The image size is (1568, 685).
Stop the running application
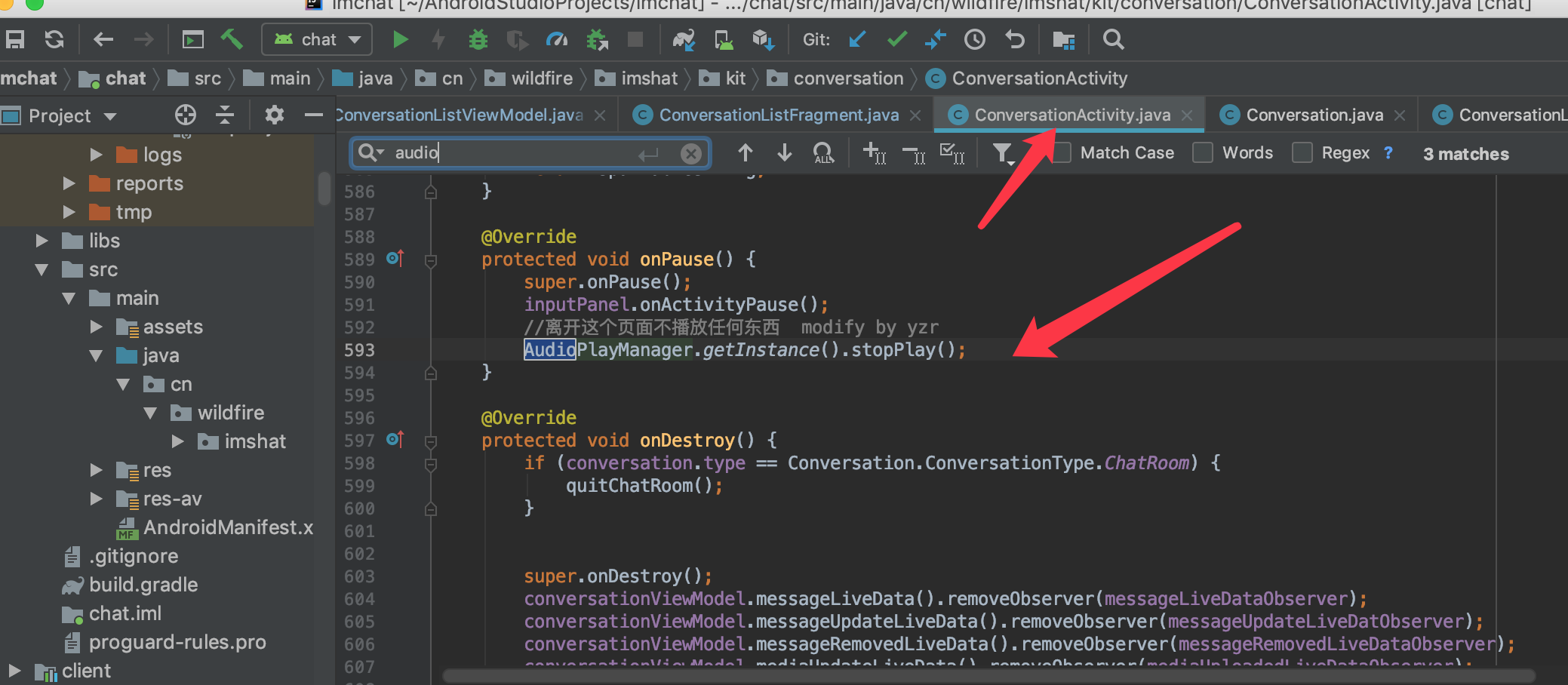tap(636, 39)
